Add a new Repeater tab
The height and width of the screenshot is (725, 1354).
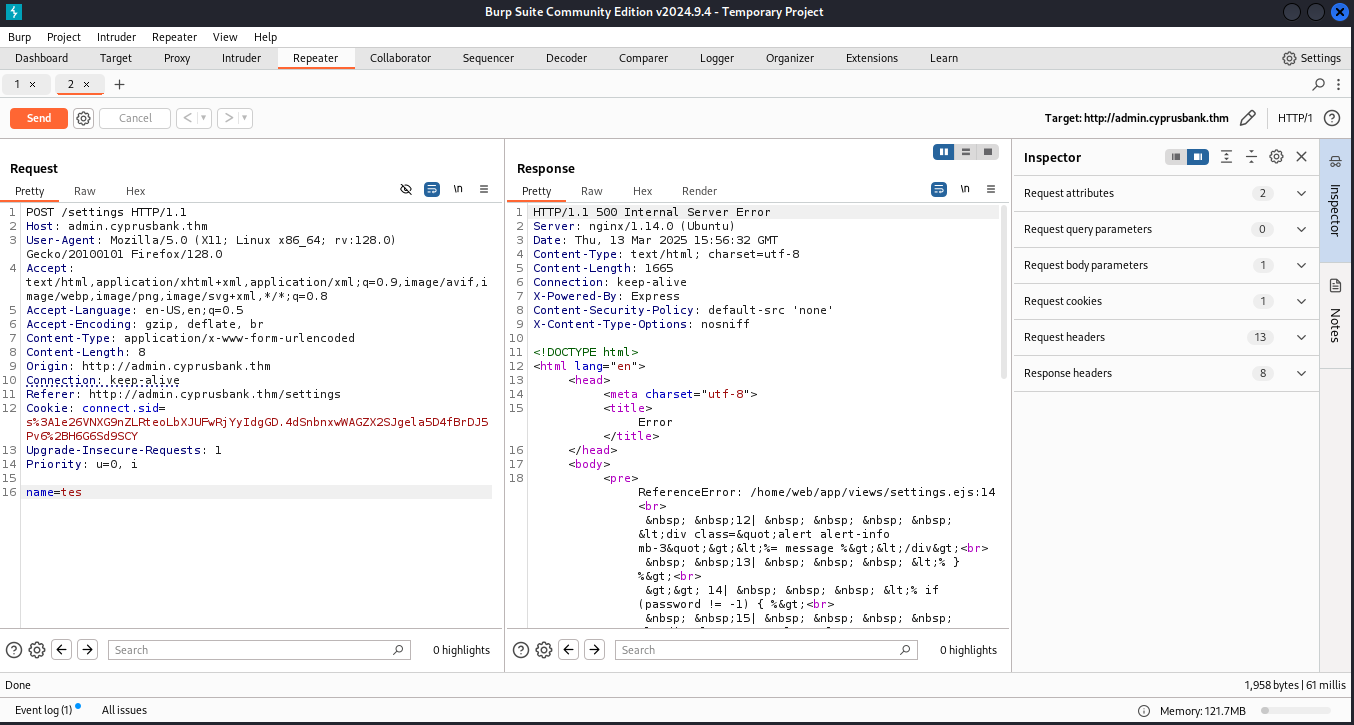coord(120,85)
